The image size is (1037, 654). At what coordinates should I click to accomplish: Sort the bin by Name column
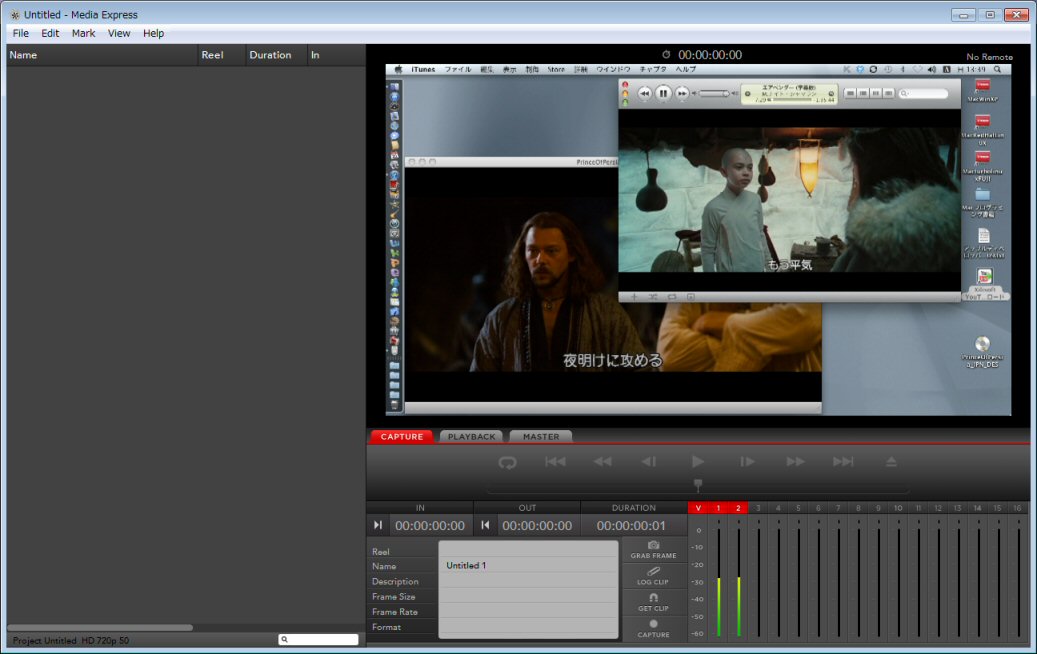point(102,55)
